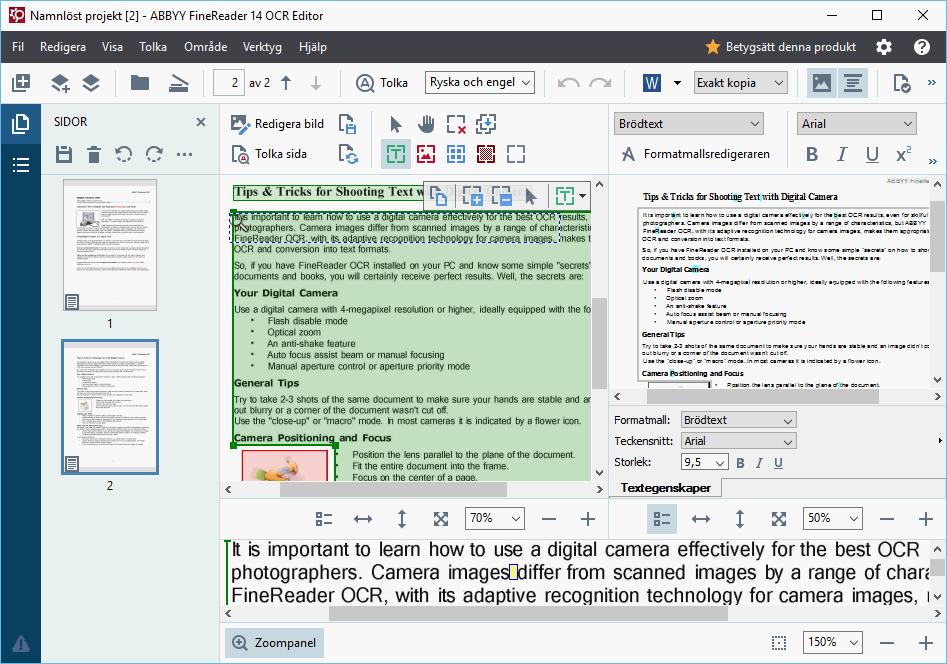This screenshot has width=947, height=664.
Task: Open the Teckensnitt Arial dropdown
Action: 739,441
